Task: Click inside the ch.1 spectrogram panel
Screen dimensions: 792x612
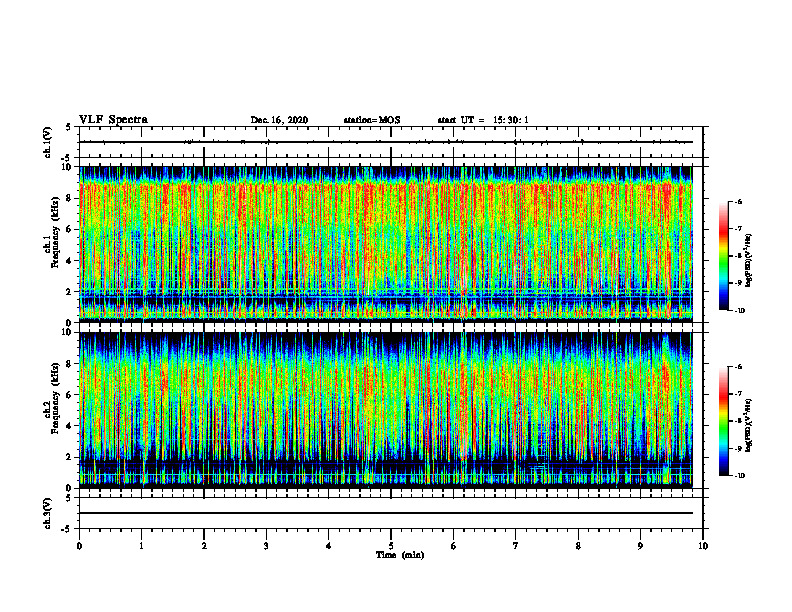Action: (386, 244)
